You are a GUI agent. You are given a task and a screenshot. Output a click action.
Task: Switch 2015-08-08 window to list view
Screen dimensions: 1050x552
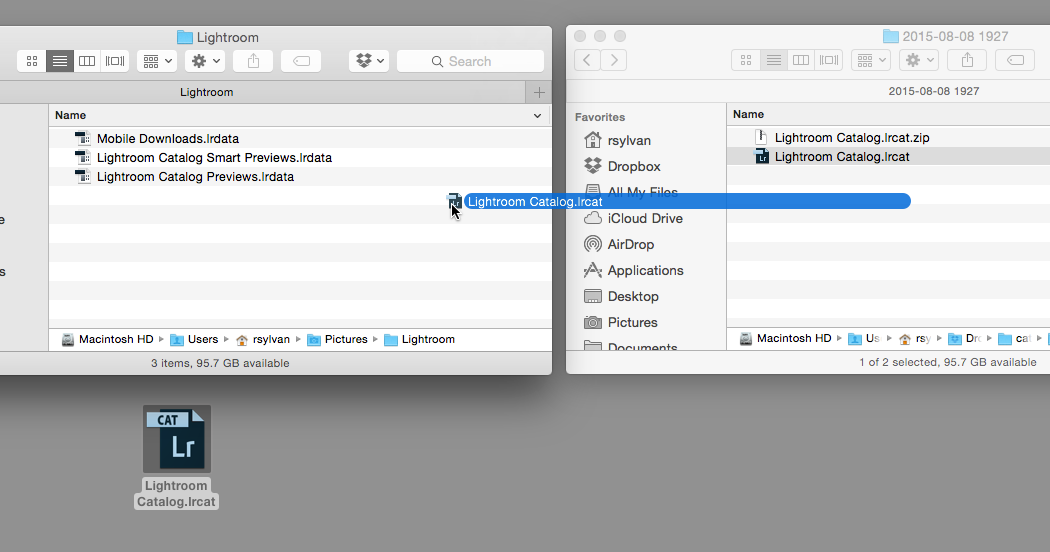[x=773, y=60]
